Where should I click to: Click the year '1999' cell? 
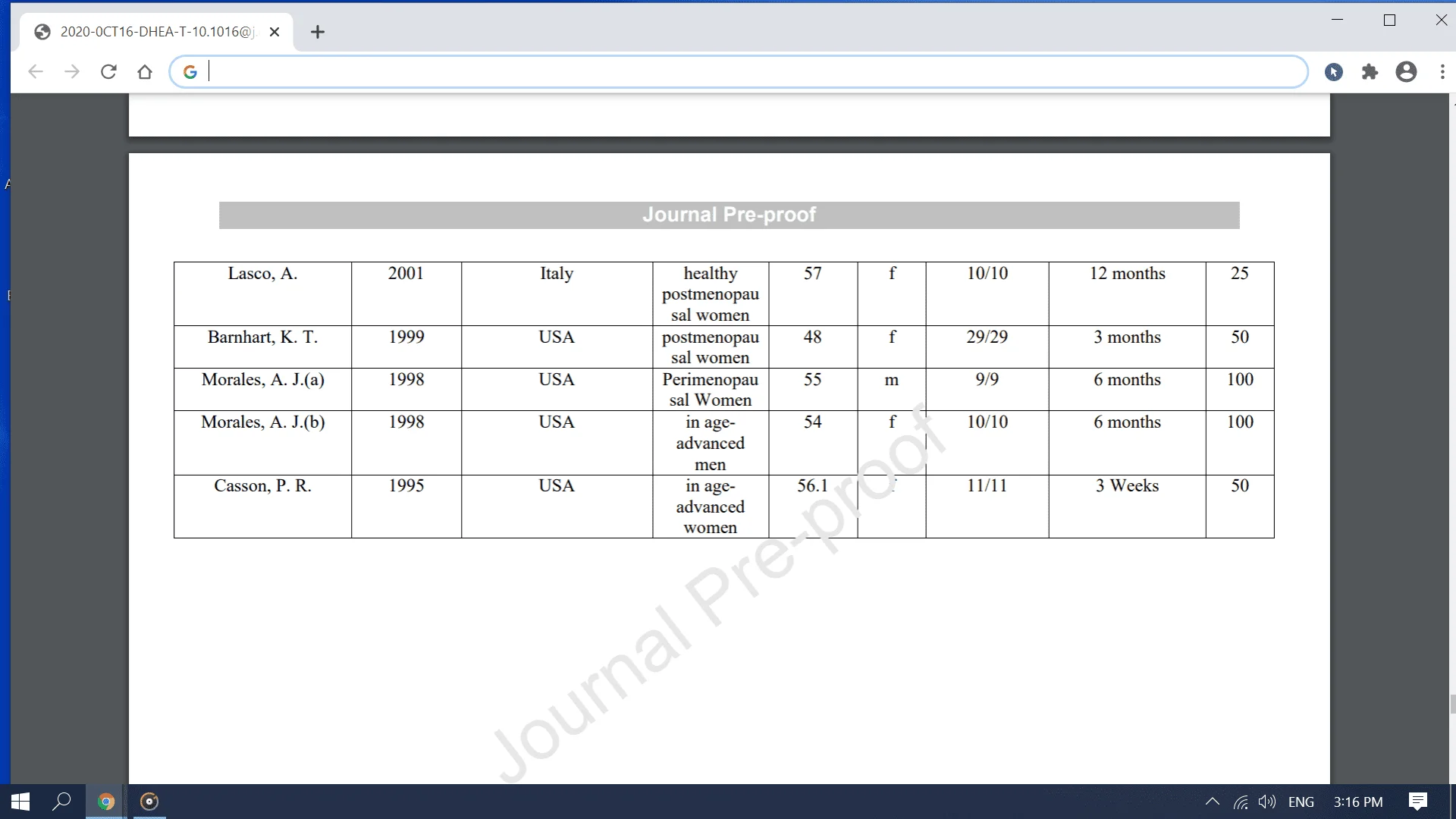[406, 347]
